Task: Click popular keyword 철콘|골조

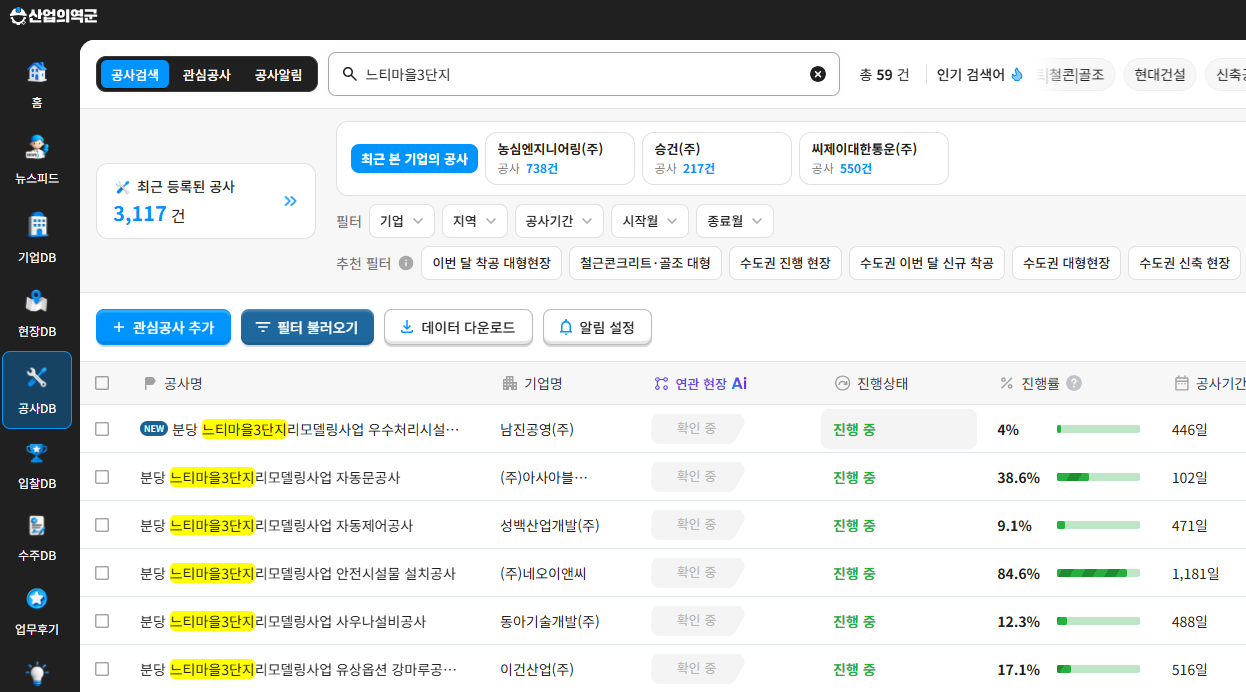Action: (1077, 75)
